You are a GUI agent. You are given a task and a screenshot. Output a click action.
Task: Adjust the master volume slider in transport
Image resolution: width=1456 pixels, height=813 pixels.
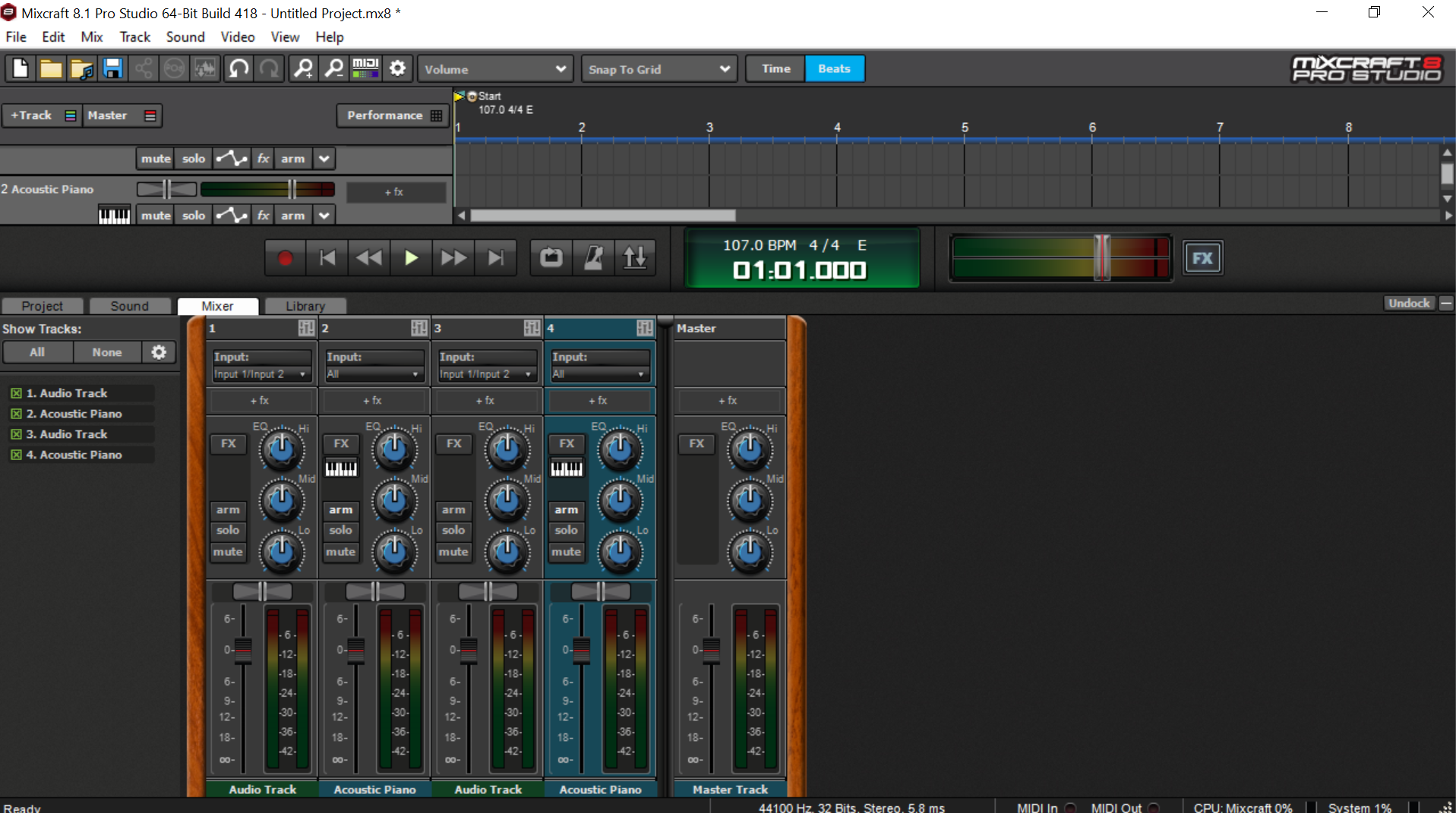tap(1101, 257)
